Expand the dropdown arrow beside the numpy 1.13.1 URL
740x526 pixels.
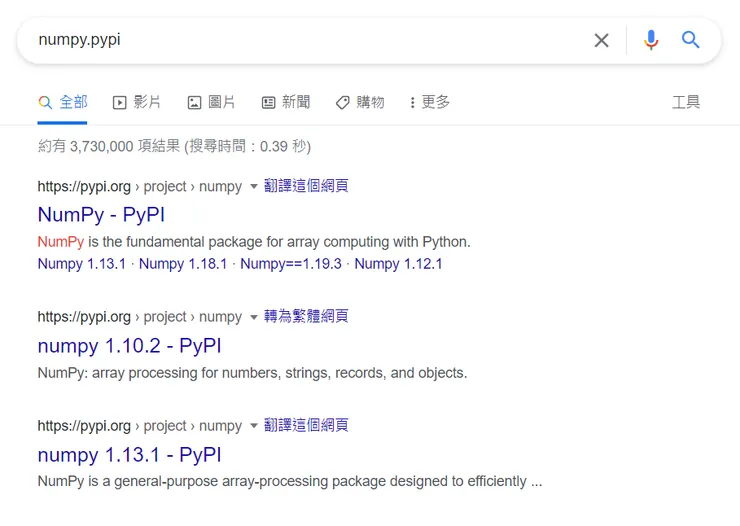[254, 426]
